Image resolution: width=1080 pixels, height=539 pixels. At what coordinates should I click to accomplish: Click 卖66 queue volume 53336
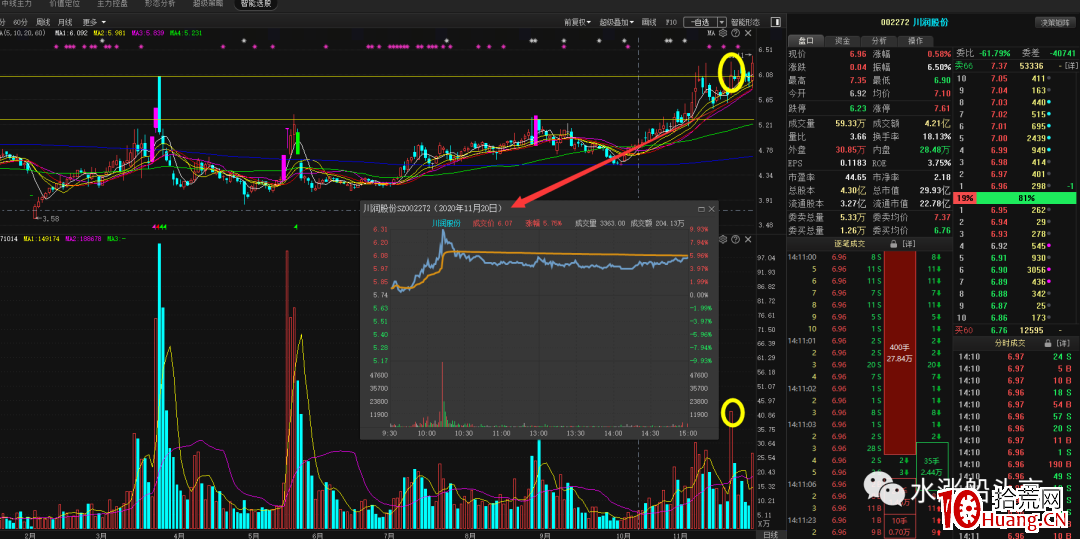[1030, 66]
